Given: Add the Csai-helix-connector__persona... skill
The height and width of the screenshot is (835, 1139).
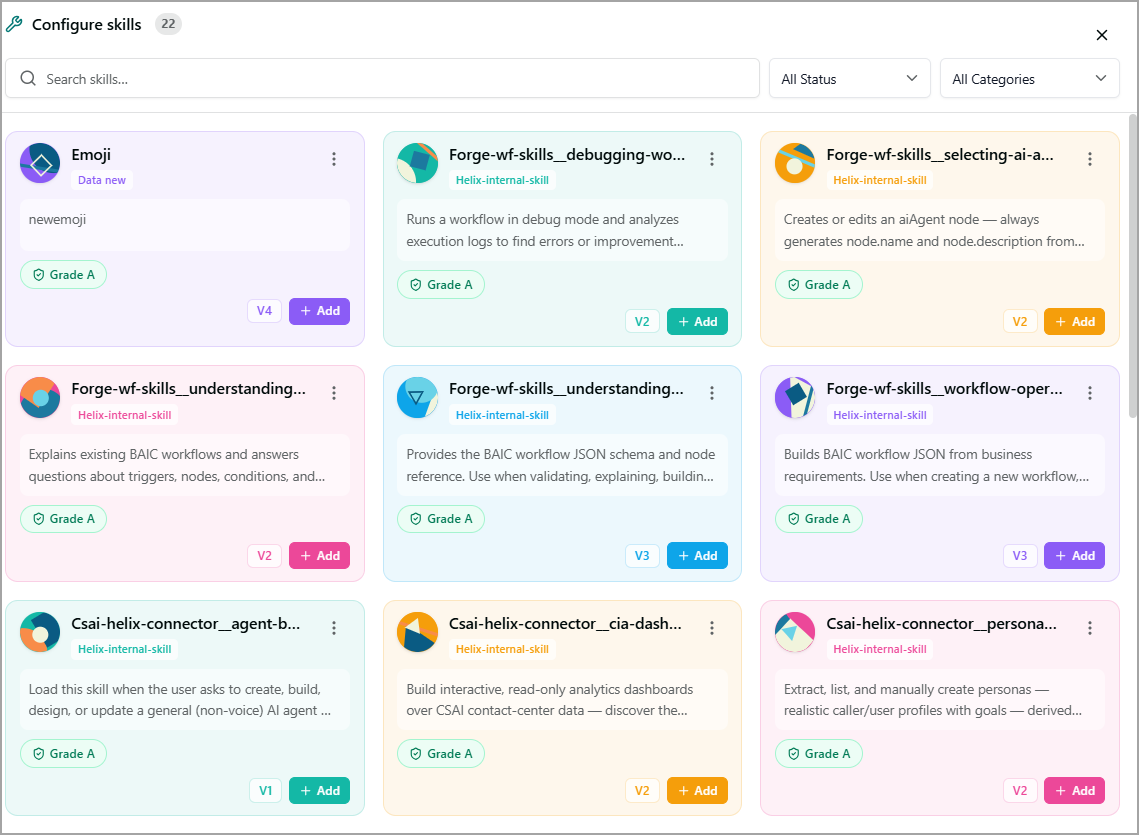Looking at the screenshot, I should click(1074, 791).
